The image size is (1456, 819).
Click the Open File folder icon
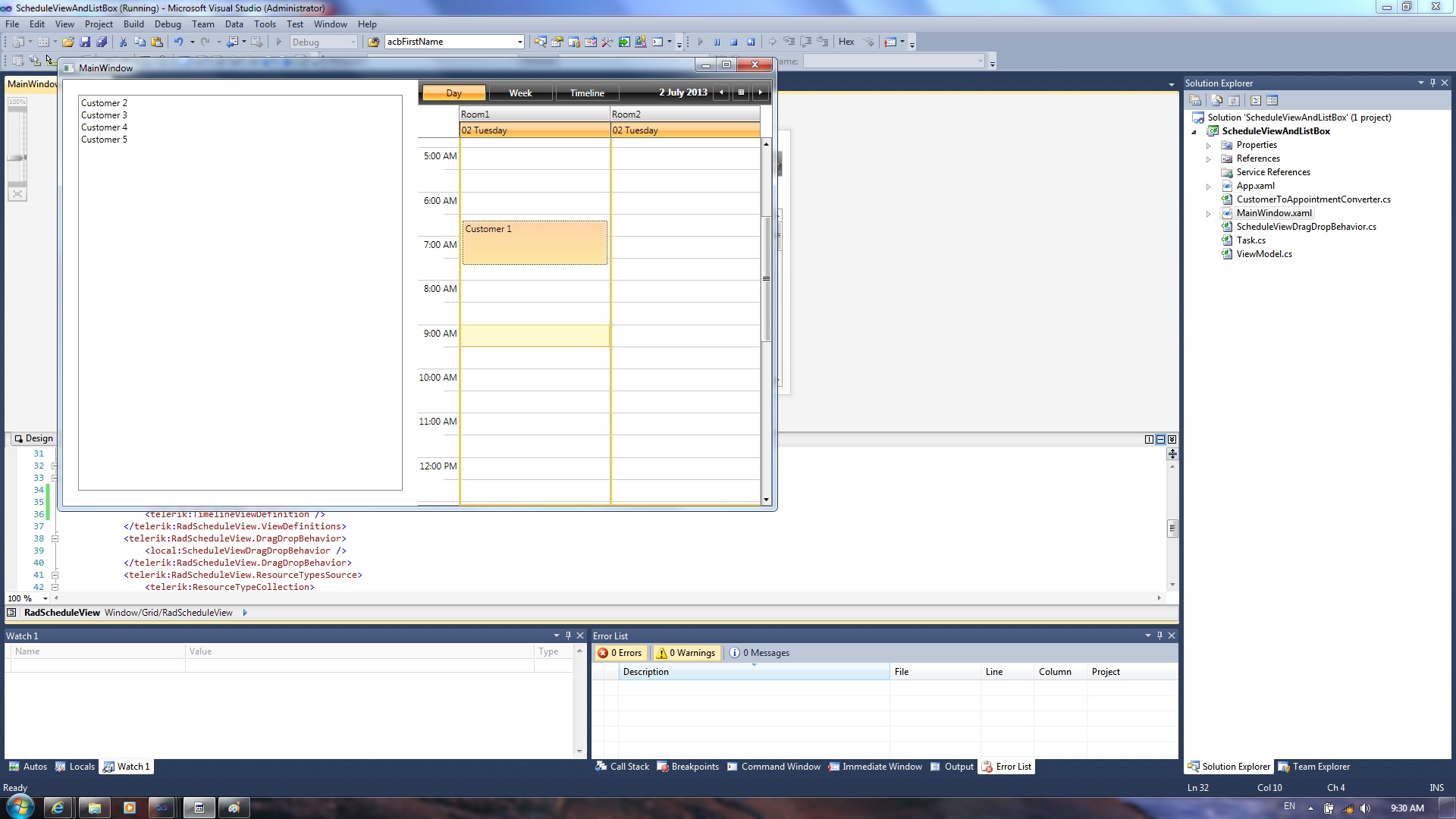pos(68,42)
